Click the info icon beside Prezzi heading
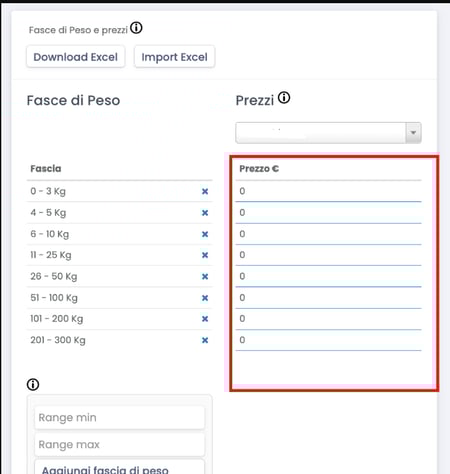The image size is (450, 474). coord(284,98)
